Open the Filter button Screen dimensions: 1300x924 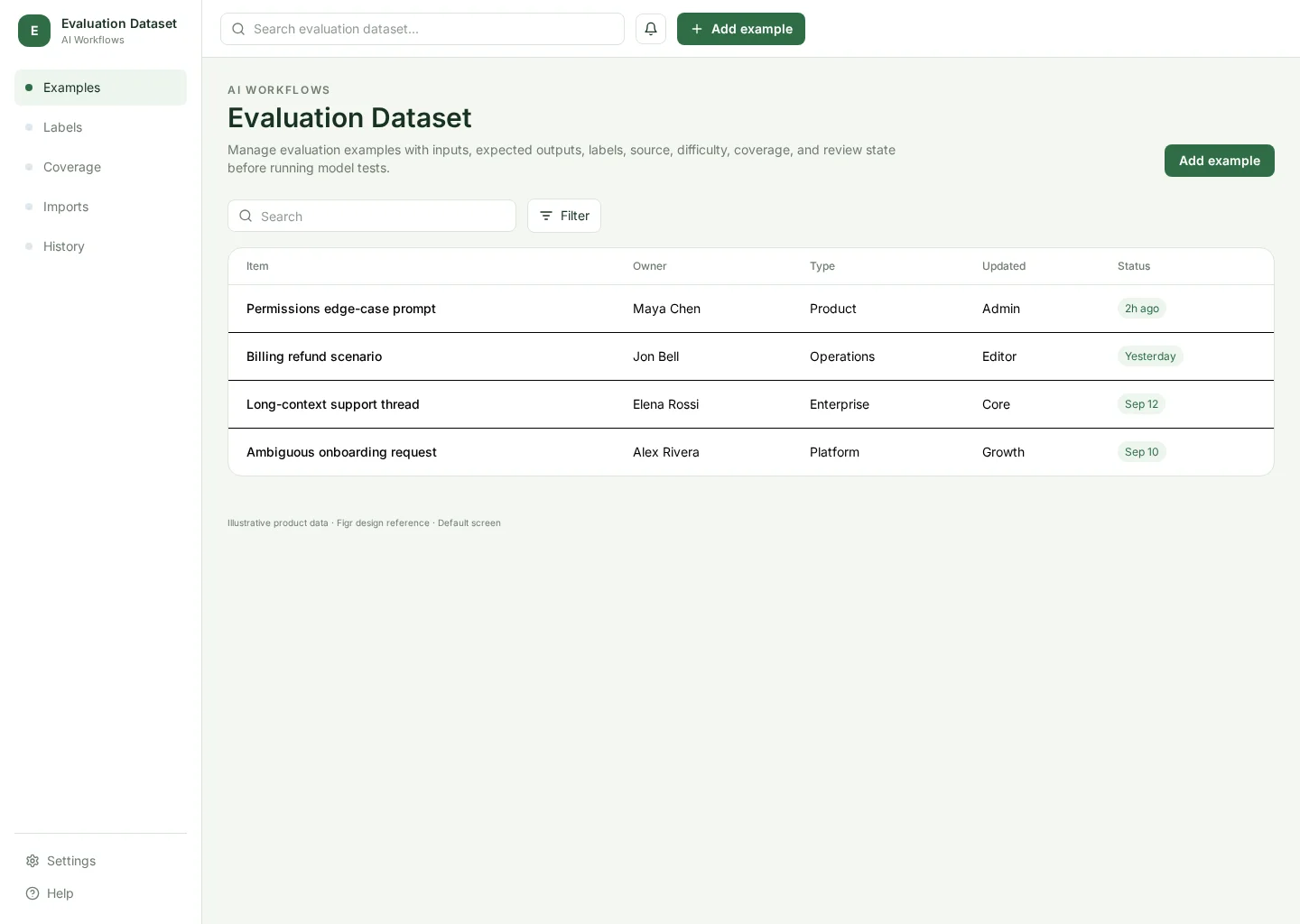coord(564,216)
